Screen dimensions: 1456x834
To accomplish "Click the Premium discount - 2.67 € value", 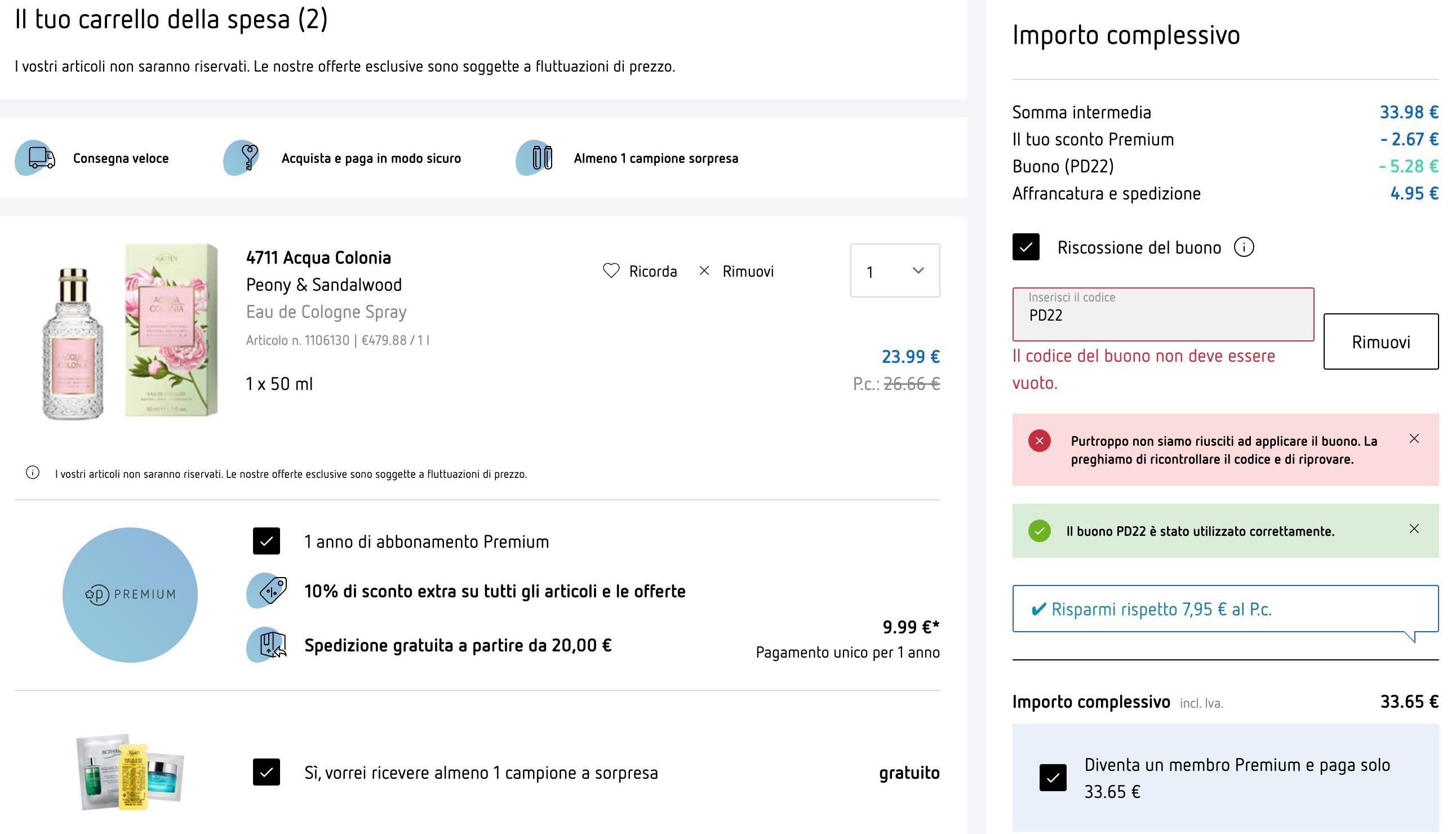I will pos(1409,139).
